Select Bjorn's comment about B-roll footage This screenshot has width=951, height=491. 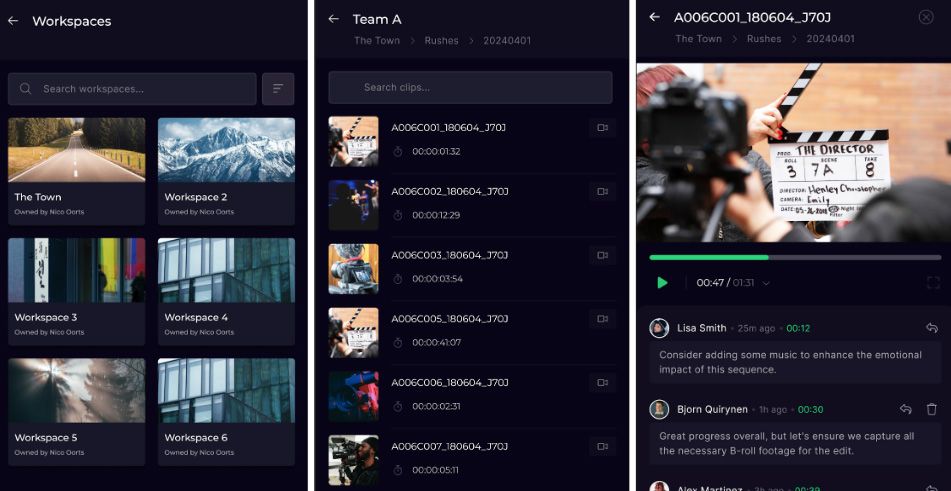[795, 444]
